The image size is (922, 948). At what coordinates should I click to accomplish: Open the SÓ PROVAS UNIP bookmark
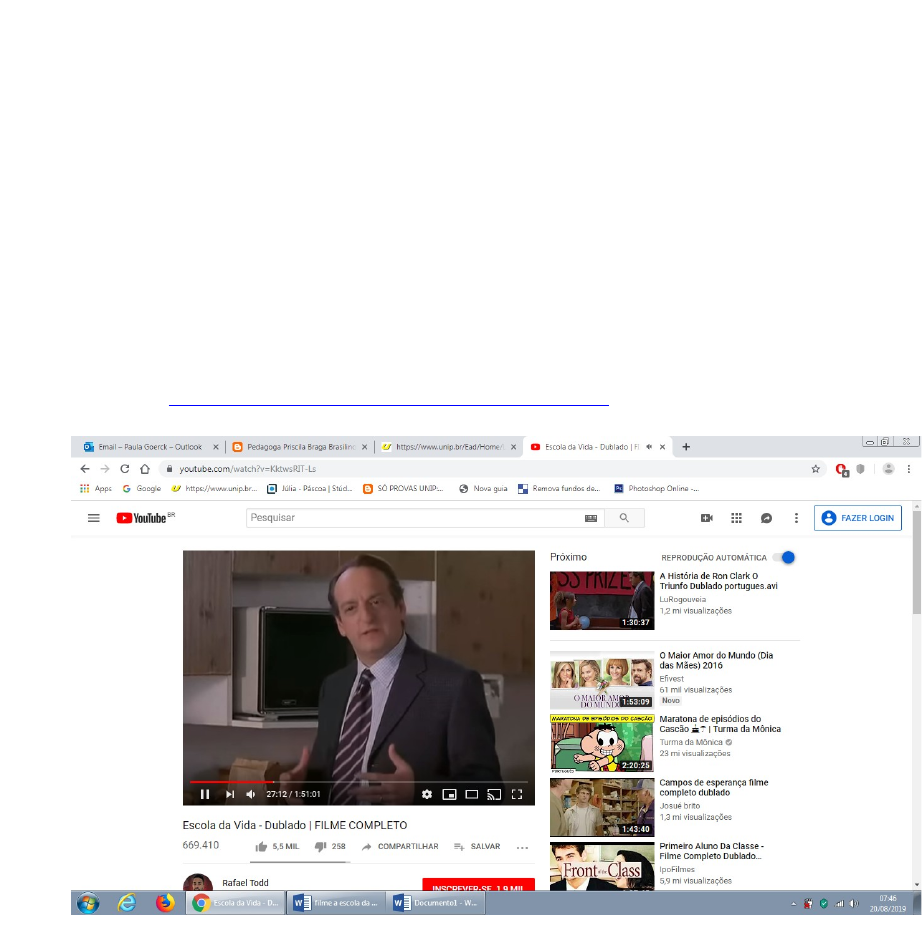[x=403, y=489]
